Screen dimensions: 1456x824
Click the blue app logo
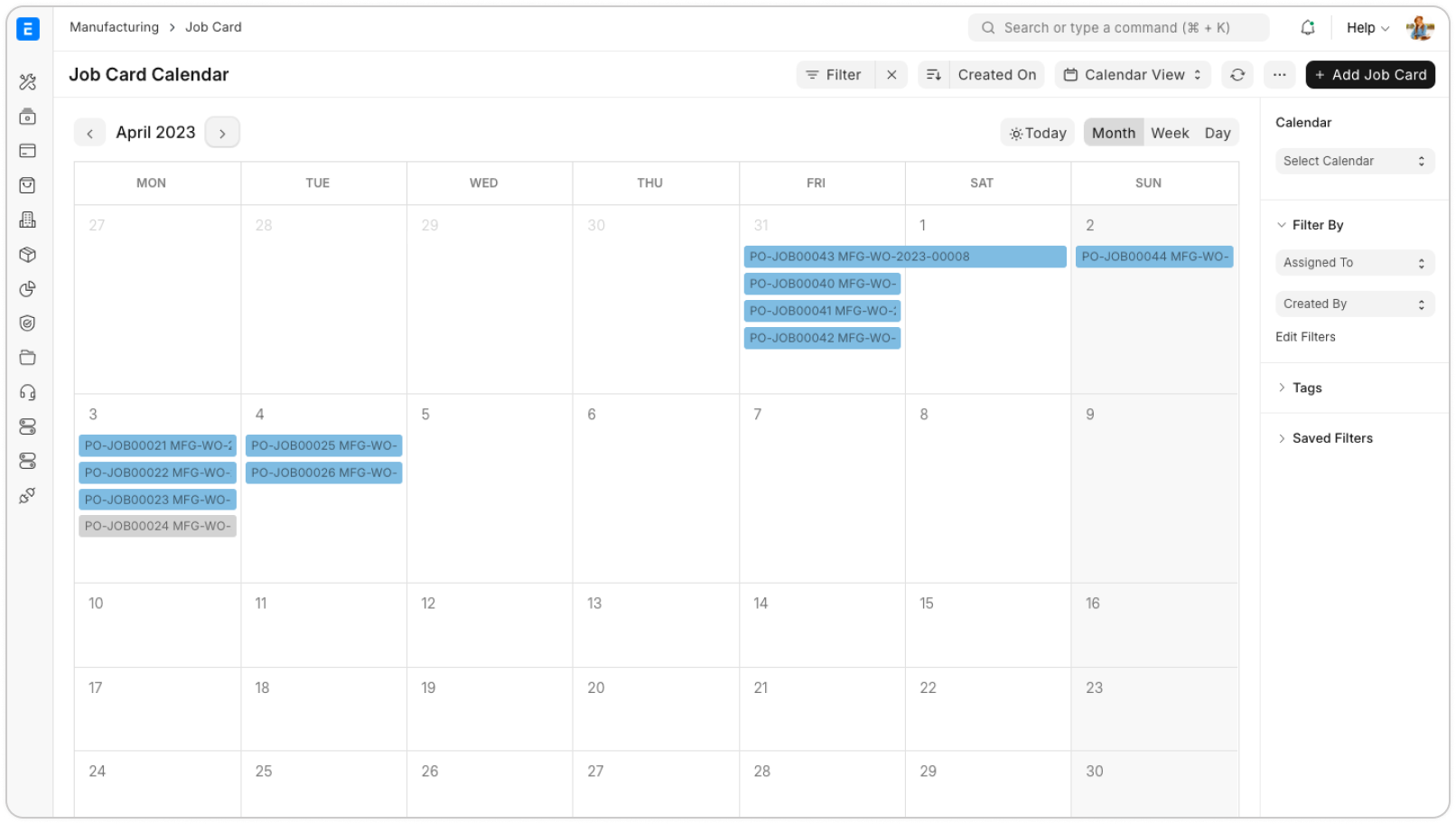[x=28, y=29]
